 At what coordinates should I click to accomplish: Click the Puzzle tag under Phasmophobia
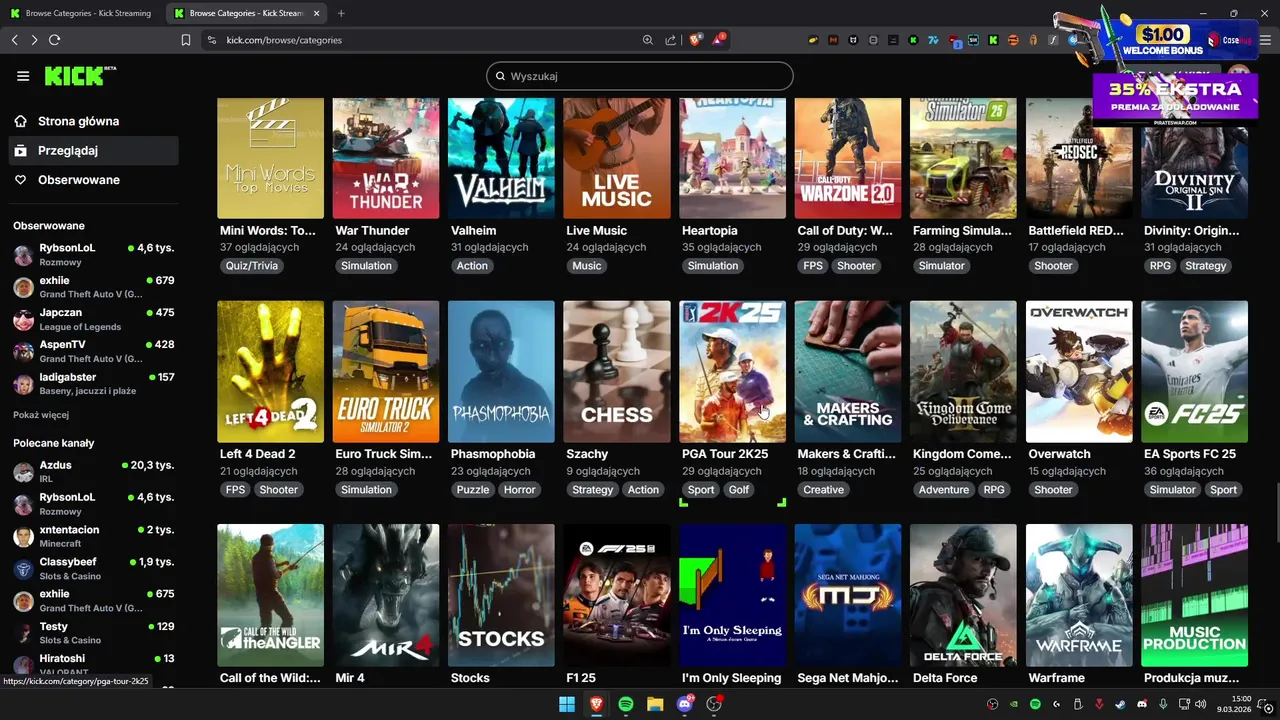pos(473,490)
